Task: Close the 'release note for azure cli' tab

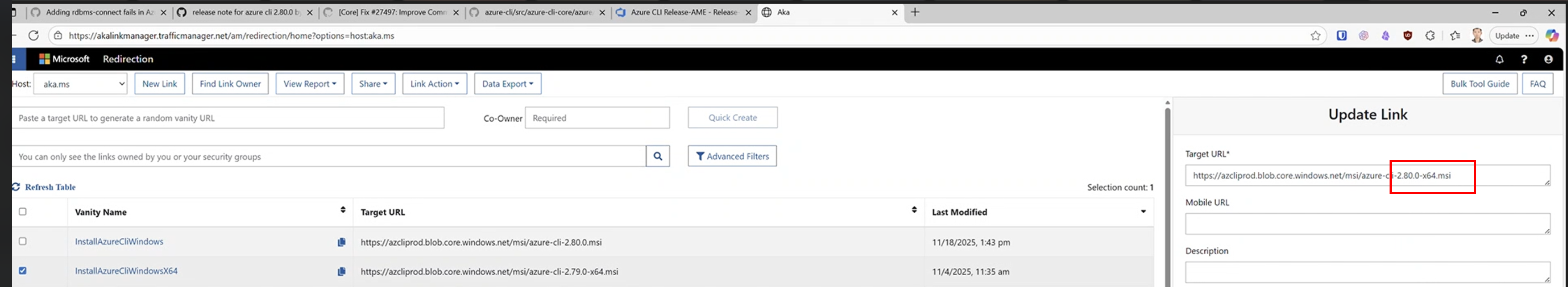Action: pos(310,12)
